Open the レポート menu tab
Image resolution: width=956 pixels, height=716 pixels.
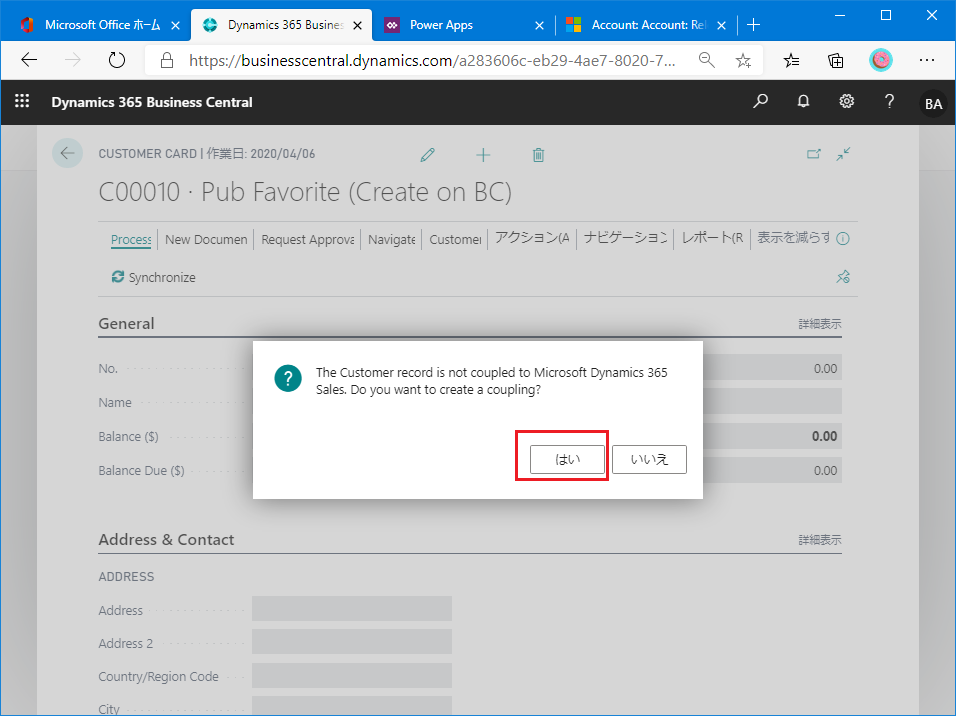click(712, 238)
